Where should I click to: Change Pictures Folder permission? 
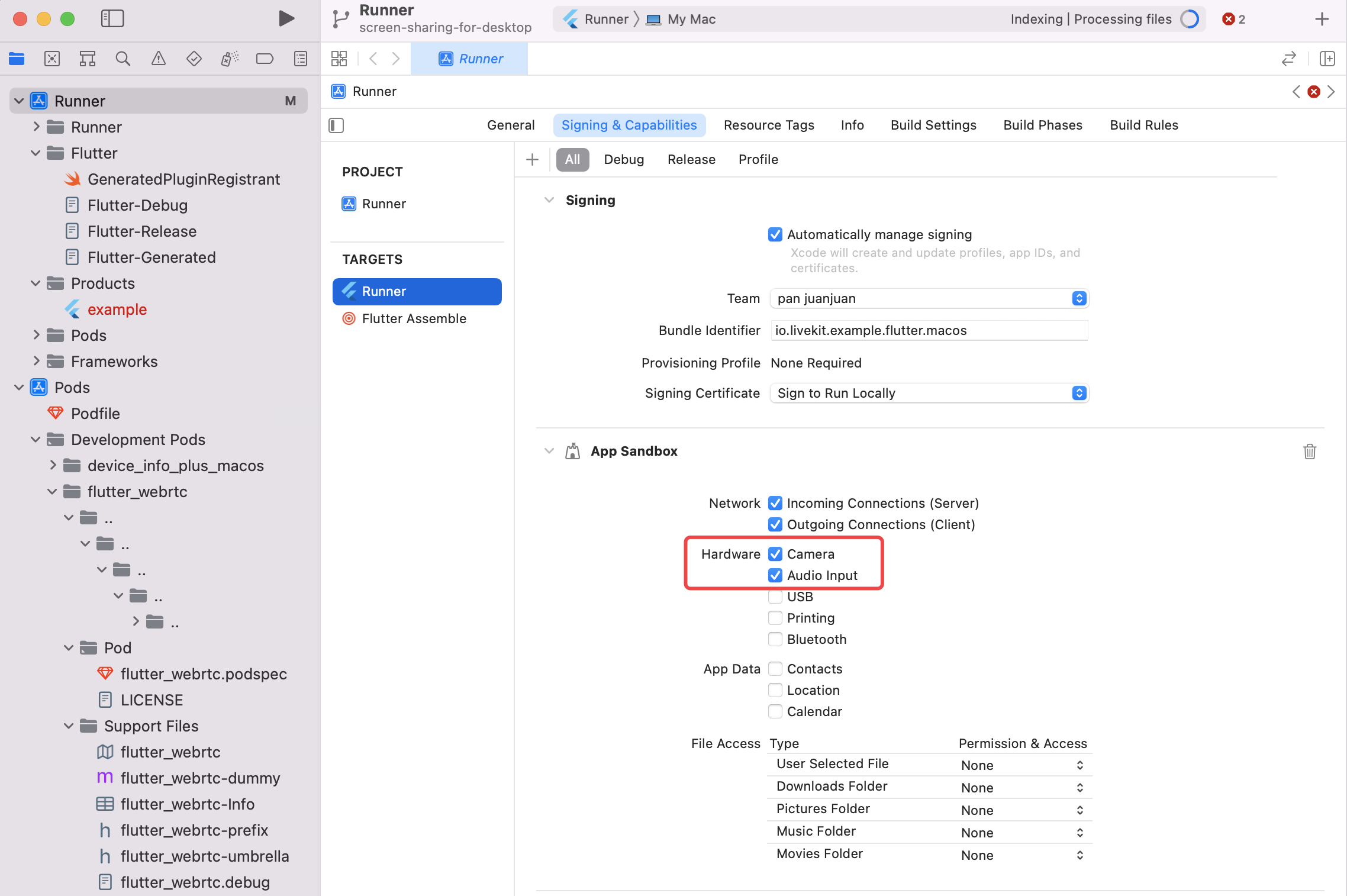pyautogui.click(x=1024, y=810)
